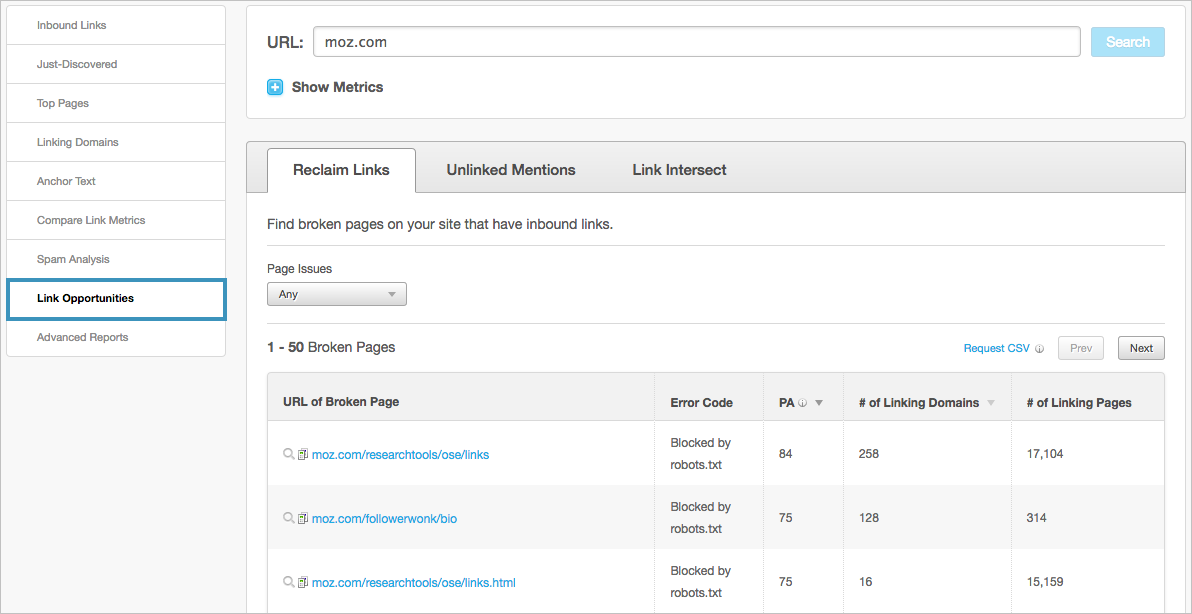This screenshot has width=1192, height=614.
Task: Click the 1 - 50 Broken Pages text
Action: (331, 347)
